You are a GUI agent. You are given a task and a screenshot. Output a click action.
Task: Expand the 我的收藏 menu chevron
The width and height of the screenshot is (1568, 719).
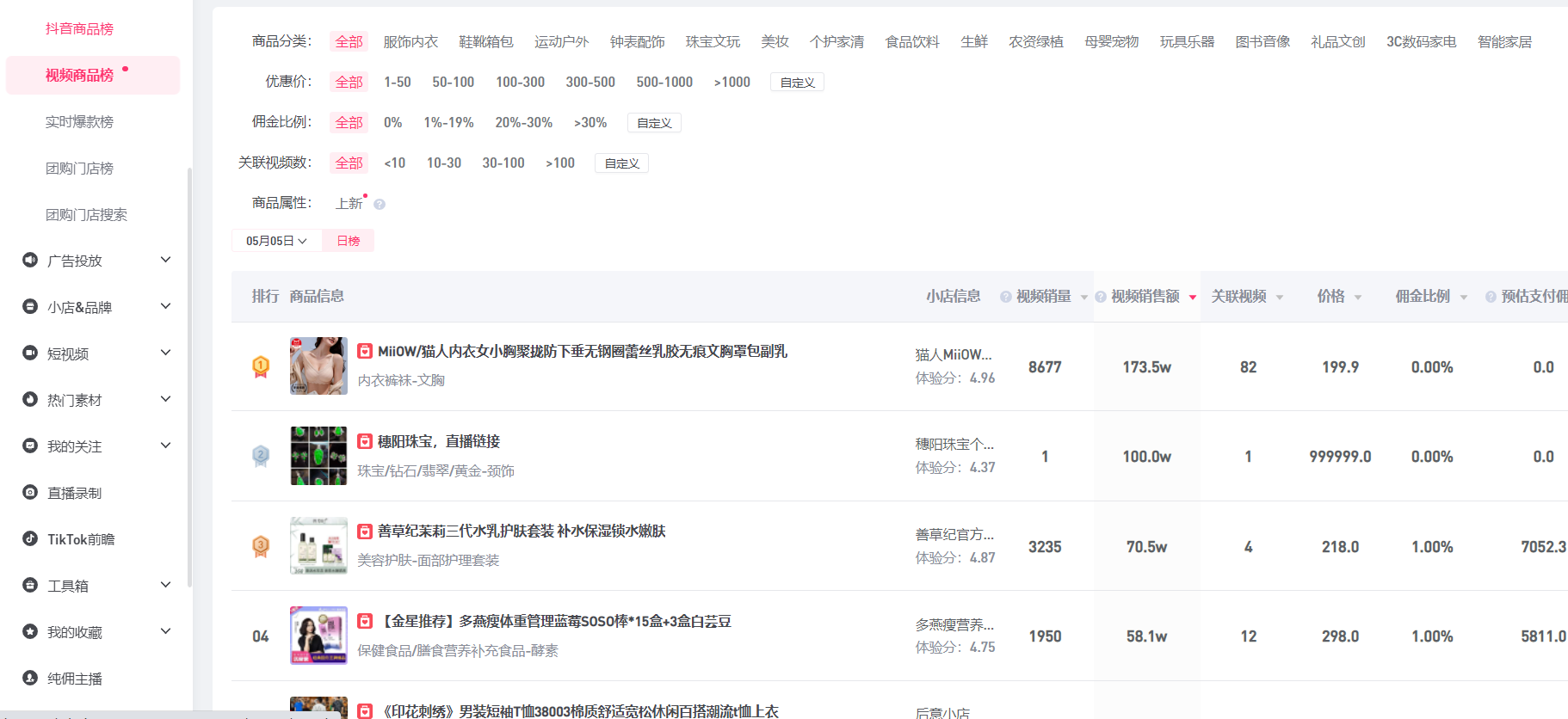pyautogui.click(x=166, y=631)
